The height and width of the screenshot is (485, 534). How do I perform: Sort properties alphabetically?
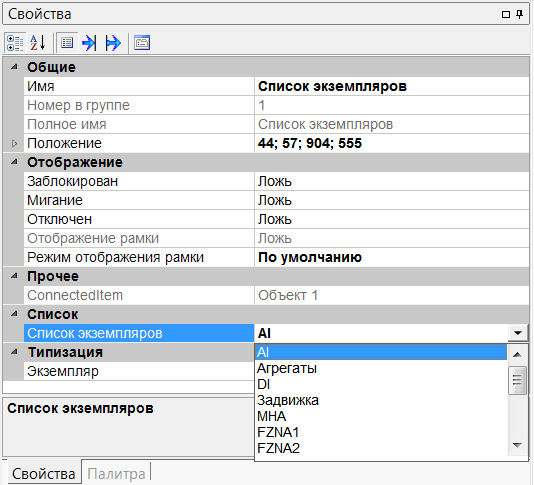(37, 43)
